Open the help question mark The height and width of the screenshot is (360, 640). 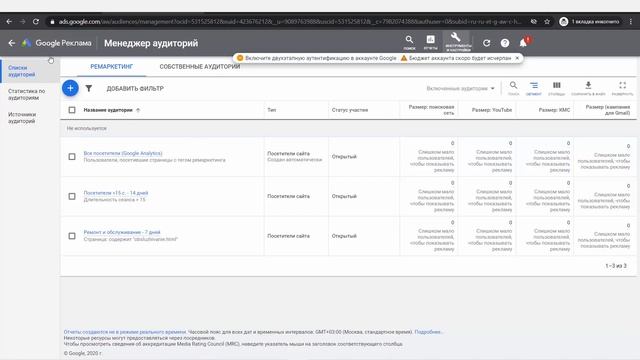505,43
